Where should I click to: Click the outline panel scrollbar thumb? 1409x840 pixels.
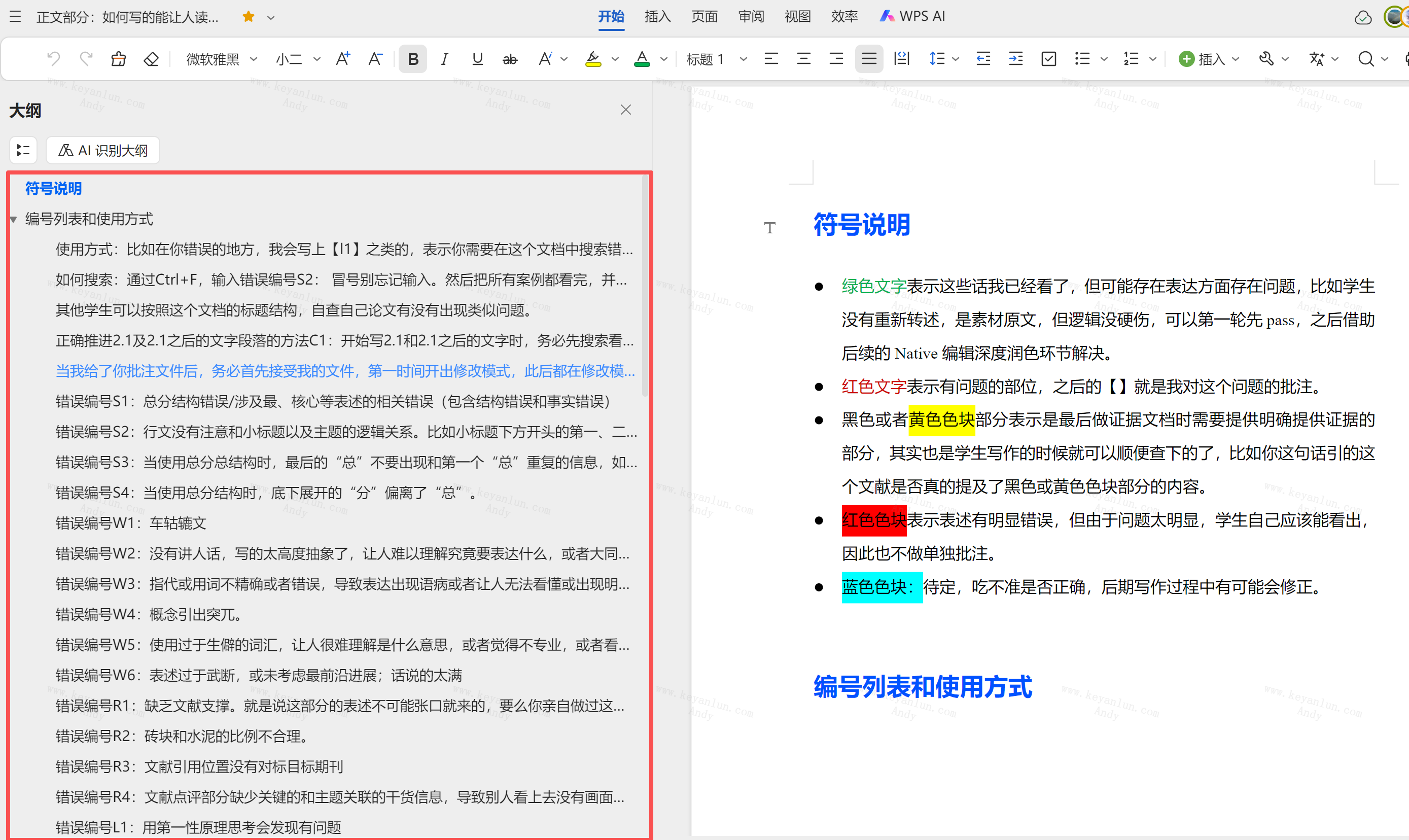point(645,286)
